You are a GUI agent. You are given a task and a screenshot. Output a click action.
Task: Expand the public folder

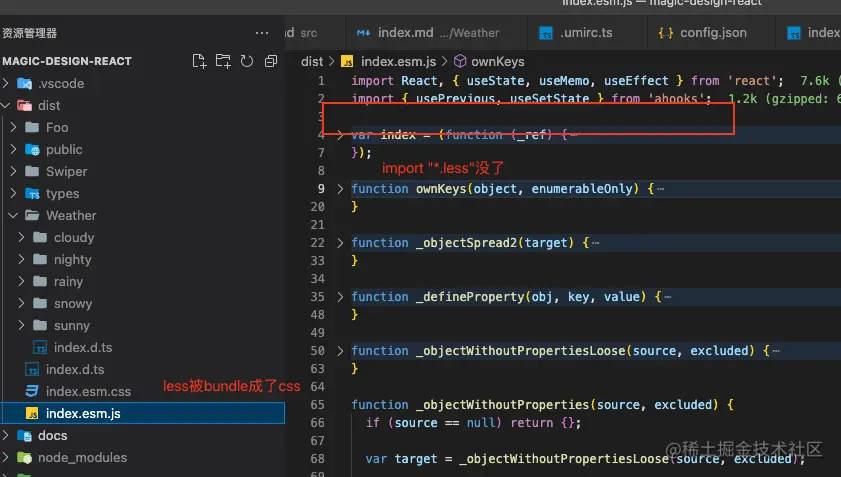point(14,149)
